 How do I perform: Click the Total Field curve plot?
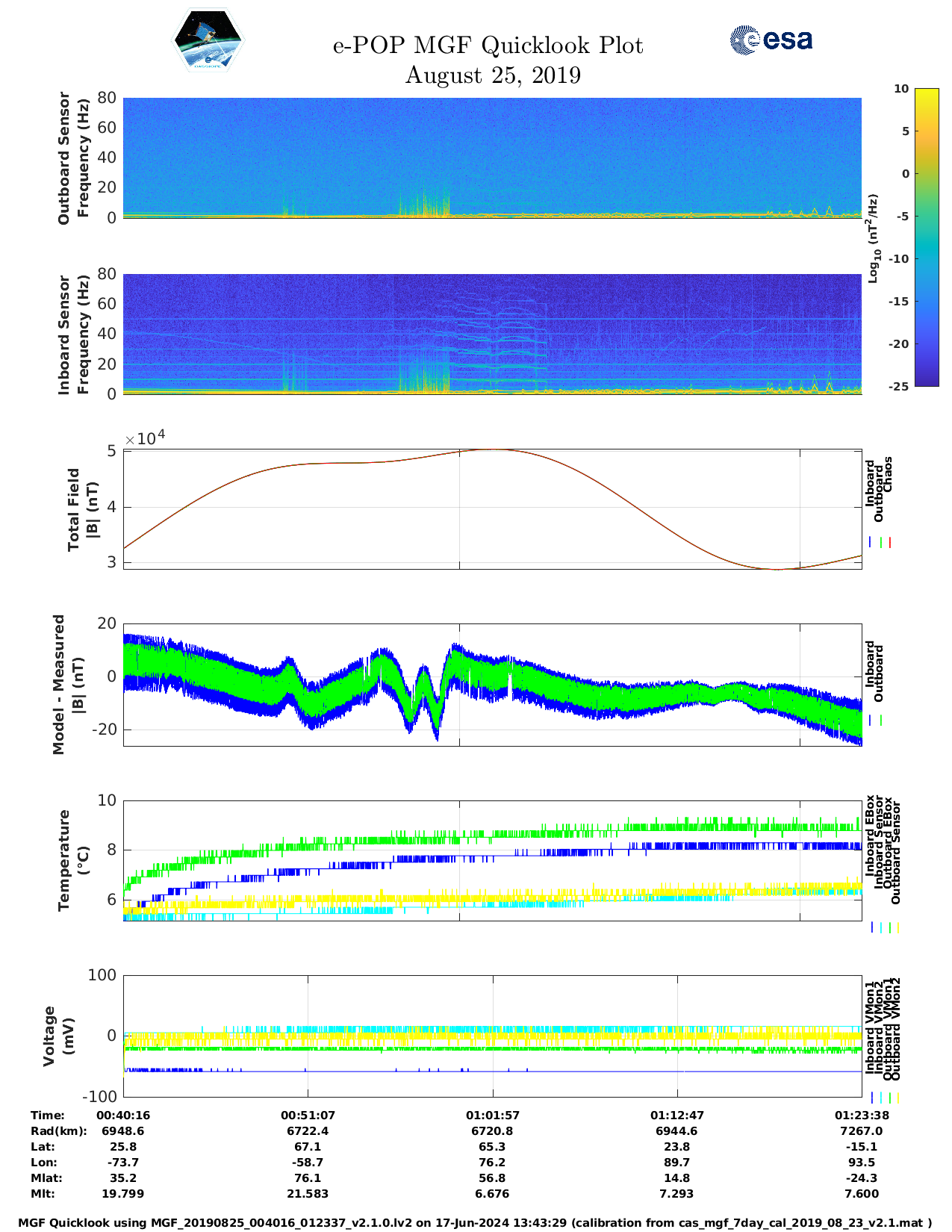(492, 509)
